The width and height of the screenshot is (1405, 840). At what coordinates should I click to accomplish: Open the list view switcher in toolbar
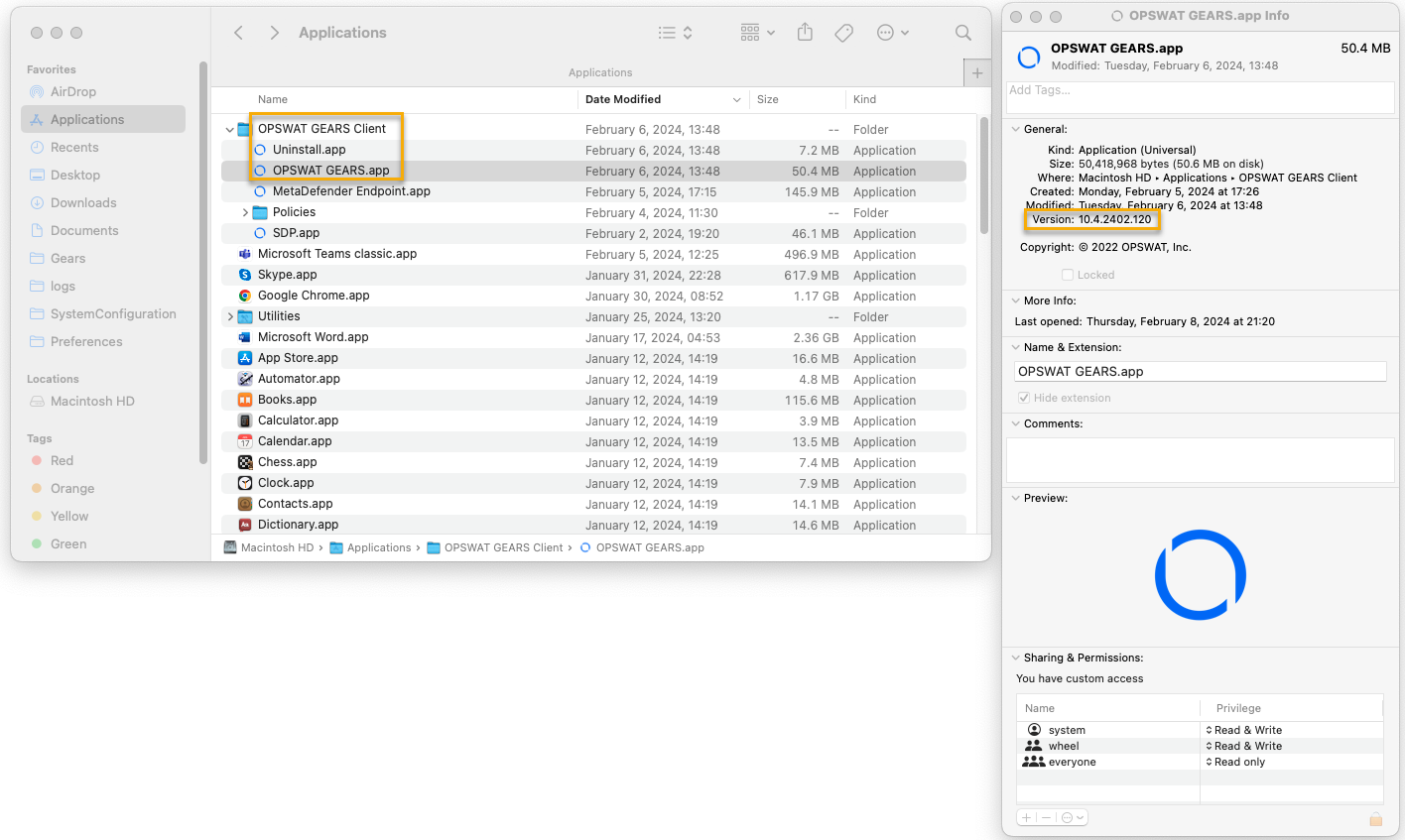click(676, 33)
